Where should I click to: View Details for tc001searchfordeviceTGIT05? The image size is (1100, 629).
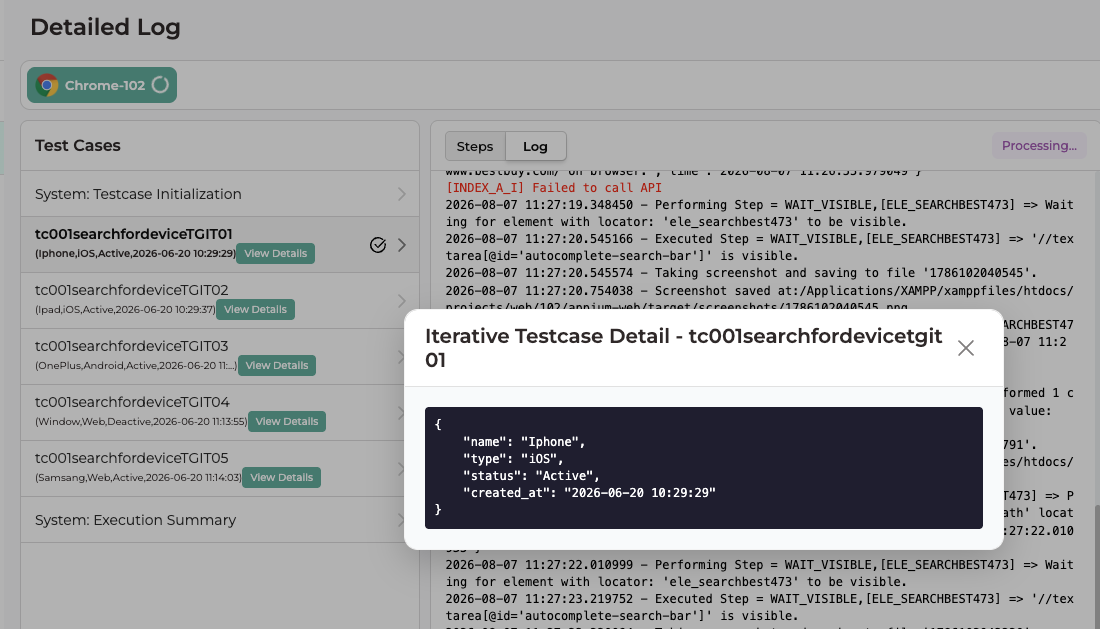click(281, 478)
